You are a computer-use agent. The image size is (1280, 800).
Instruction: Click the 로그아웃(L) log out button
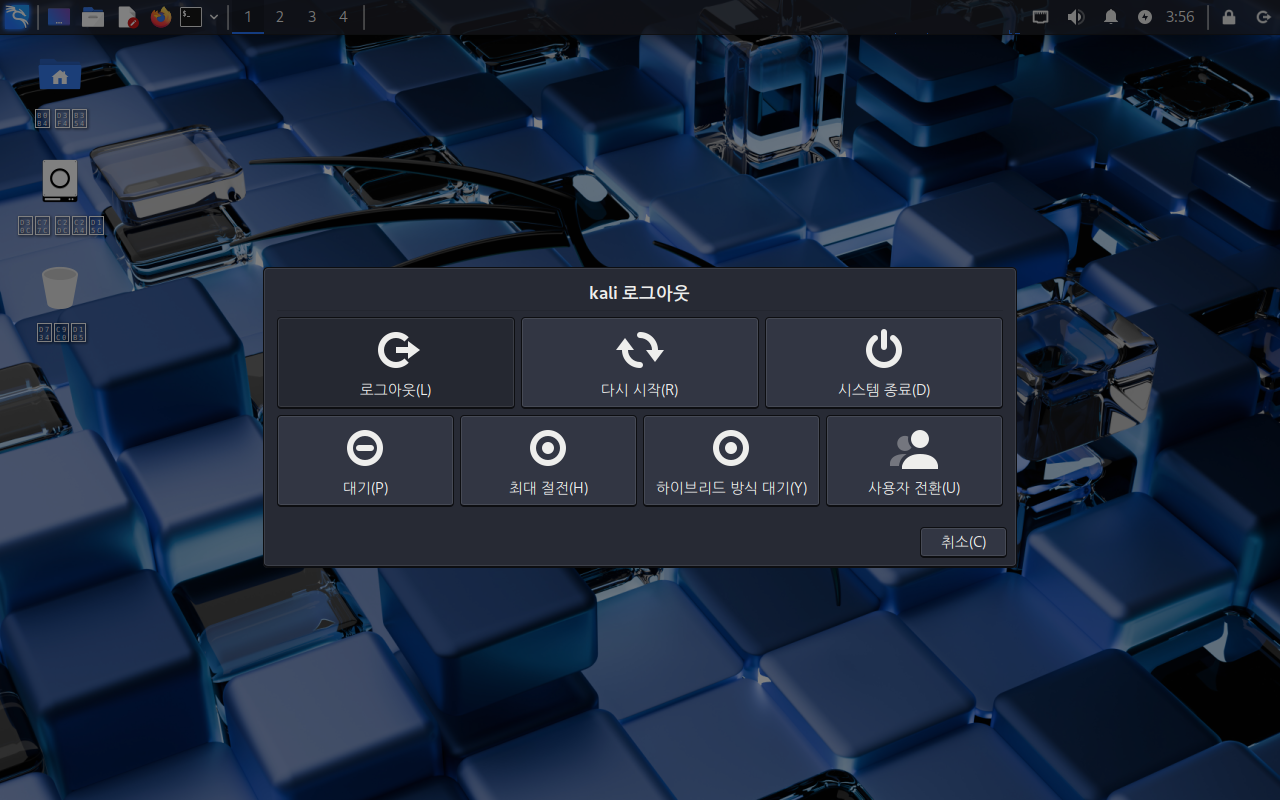tap(395, 362)
